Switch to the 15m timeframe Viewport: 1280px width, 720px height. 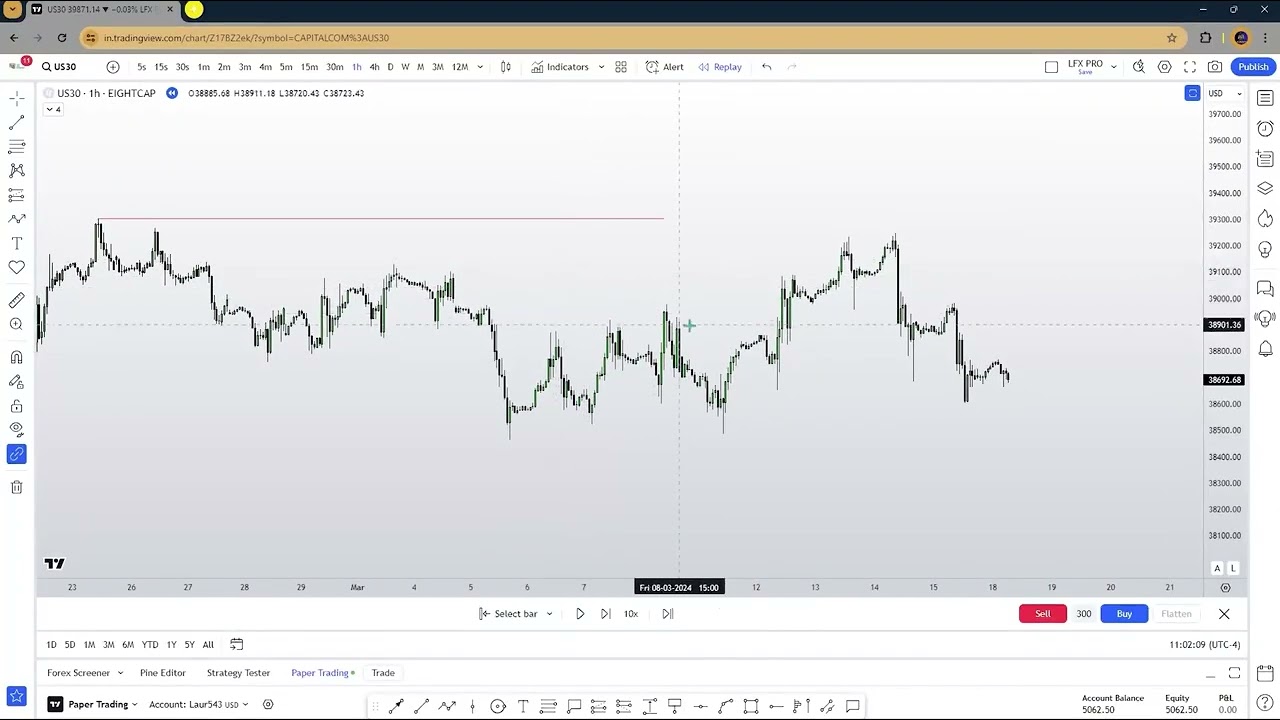tap(309, 67)
